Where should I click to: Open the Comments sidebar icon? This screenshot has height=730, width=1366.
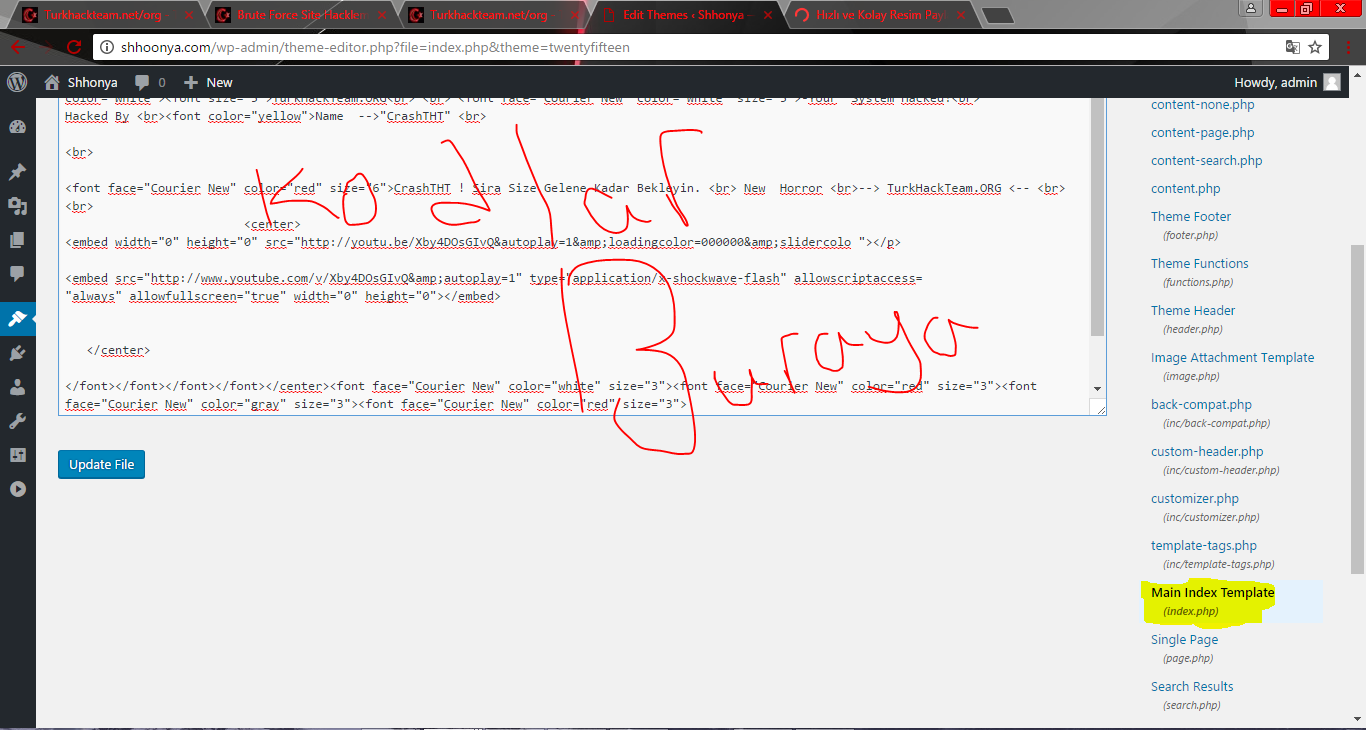(17, 274)
